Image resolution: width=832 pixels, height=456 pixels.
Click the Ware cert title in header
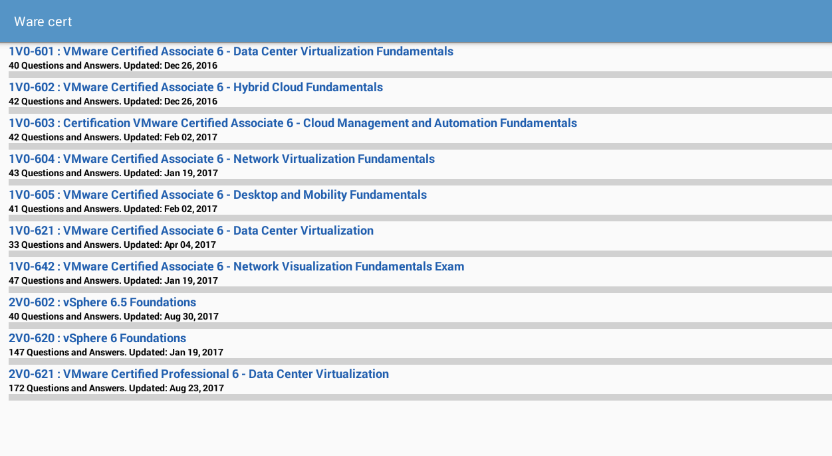tap(43, 22)
